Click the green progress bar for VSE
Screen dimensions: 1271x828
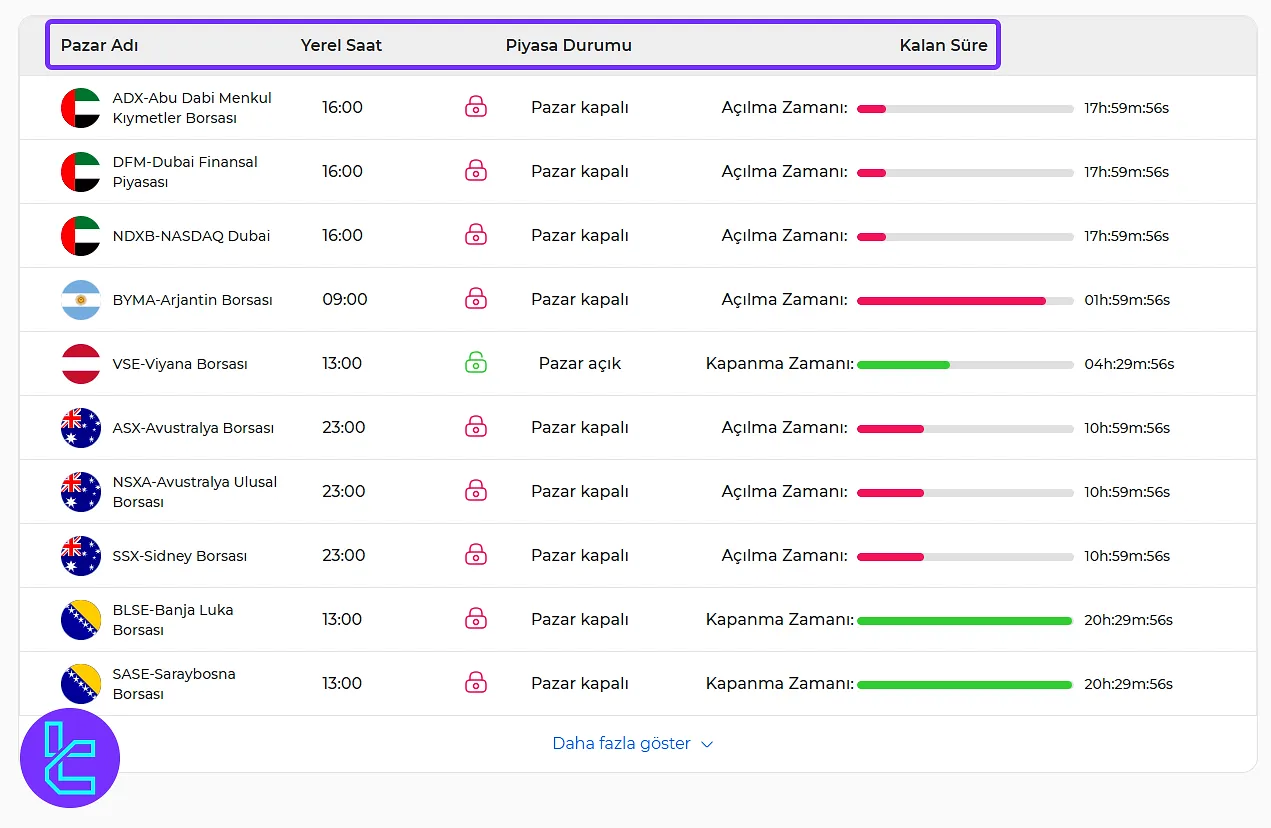click(903, 364)
